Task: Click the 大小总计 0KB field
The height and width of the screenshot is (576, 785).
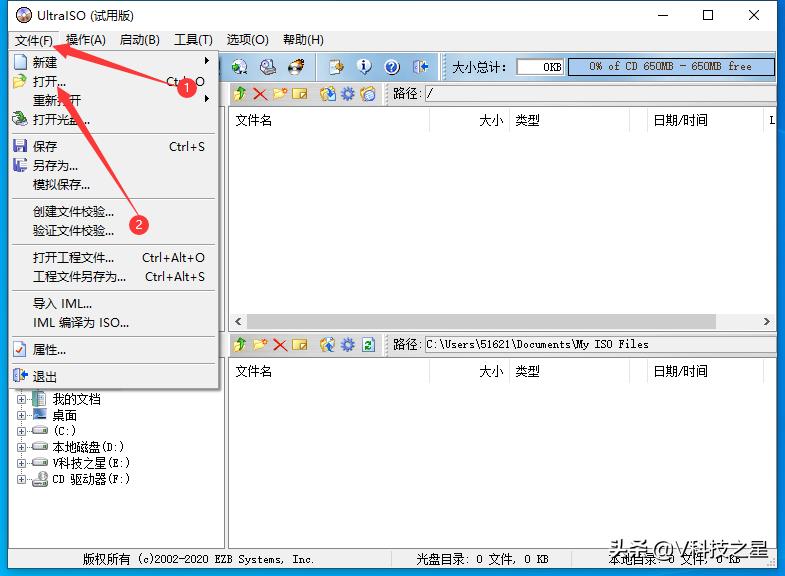Action: (540, 67)
